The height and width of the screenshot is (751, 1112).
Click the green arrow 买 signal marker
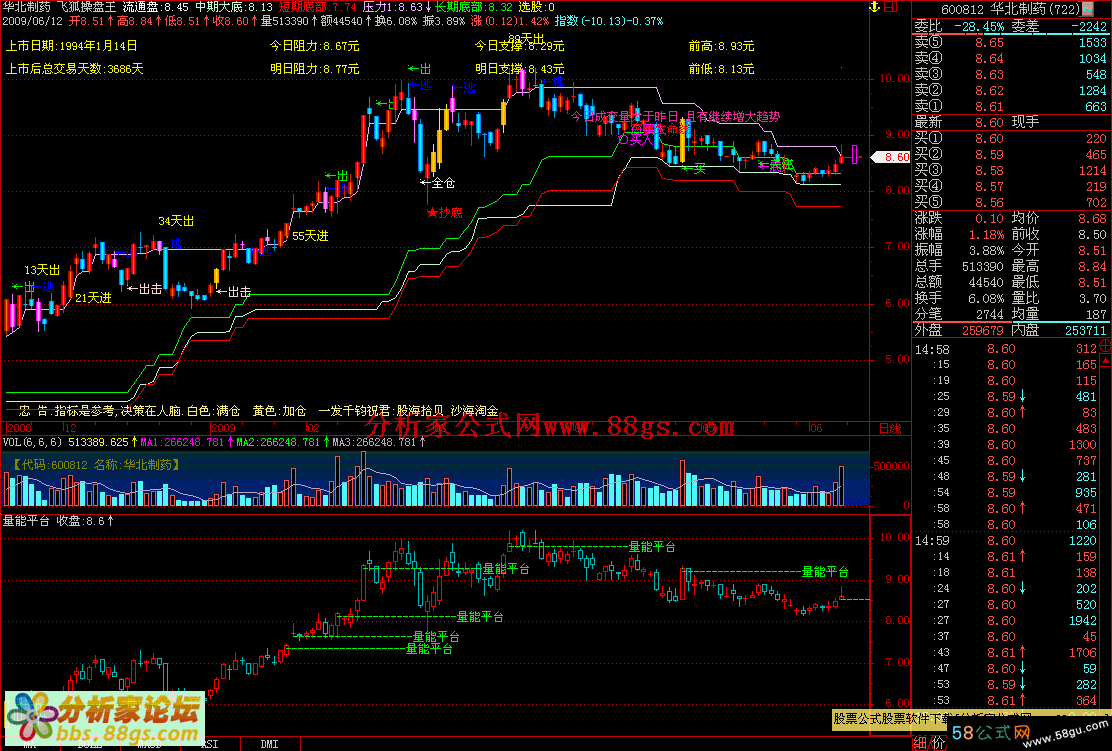(693, 168)
